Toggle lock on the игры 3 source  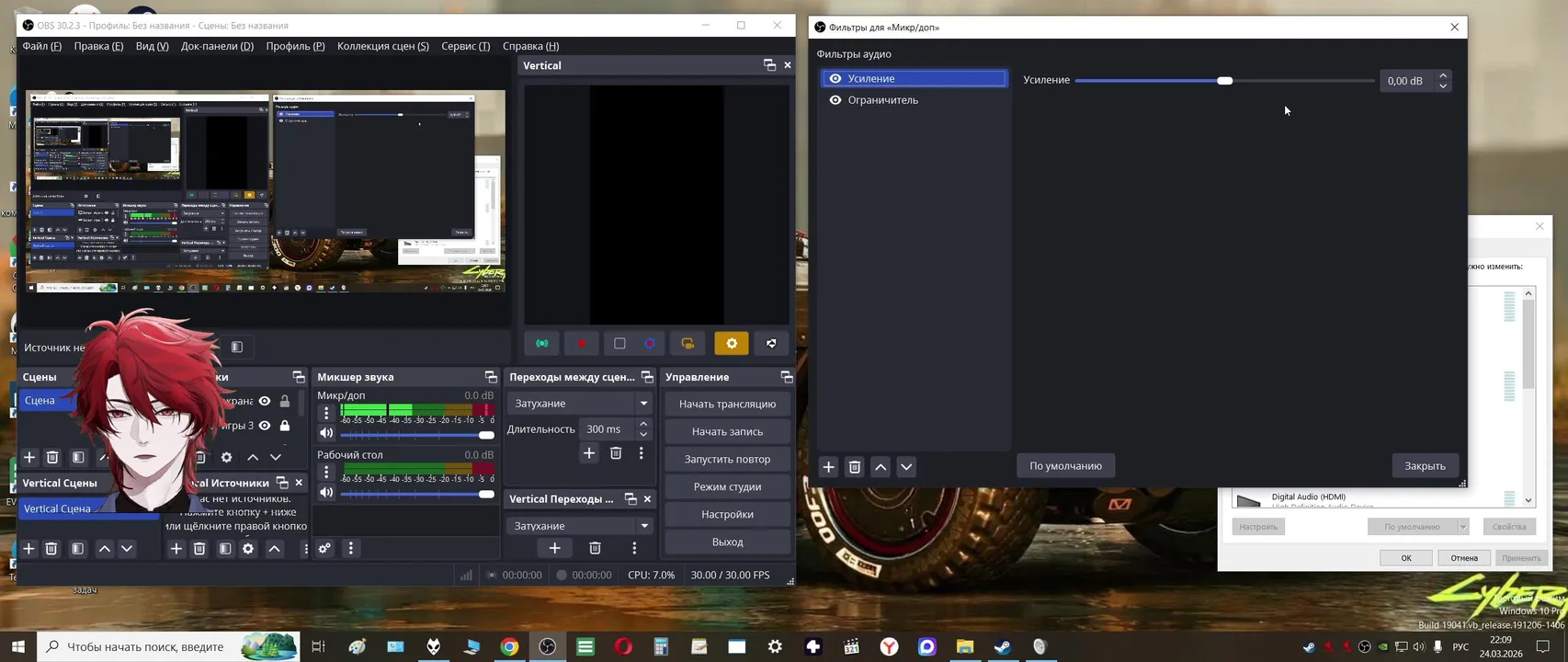(x=285, y=426)
